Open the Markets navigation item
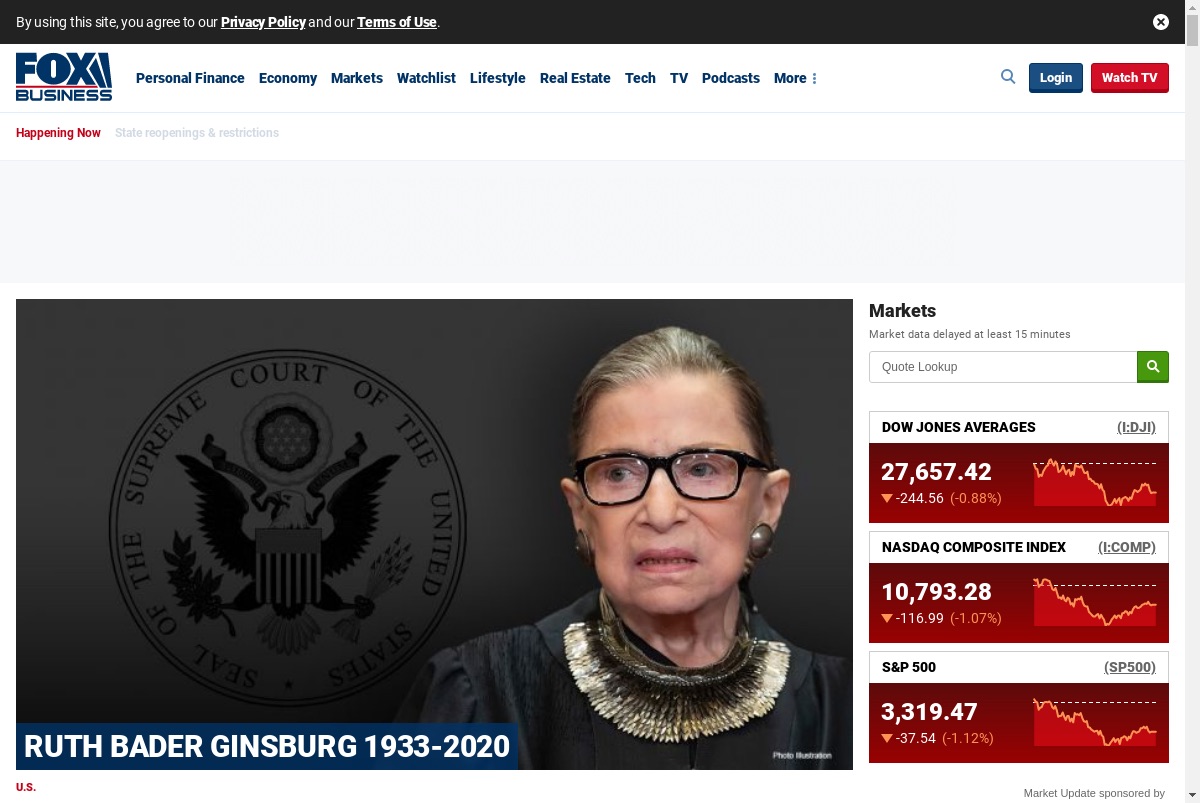The width and height of the screenshot is (1200, 803). (357, 78)
